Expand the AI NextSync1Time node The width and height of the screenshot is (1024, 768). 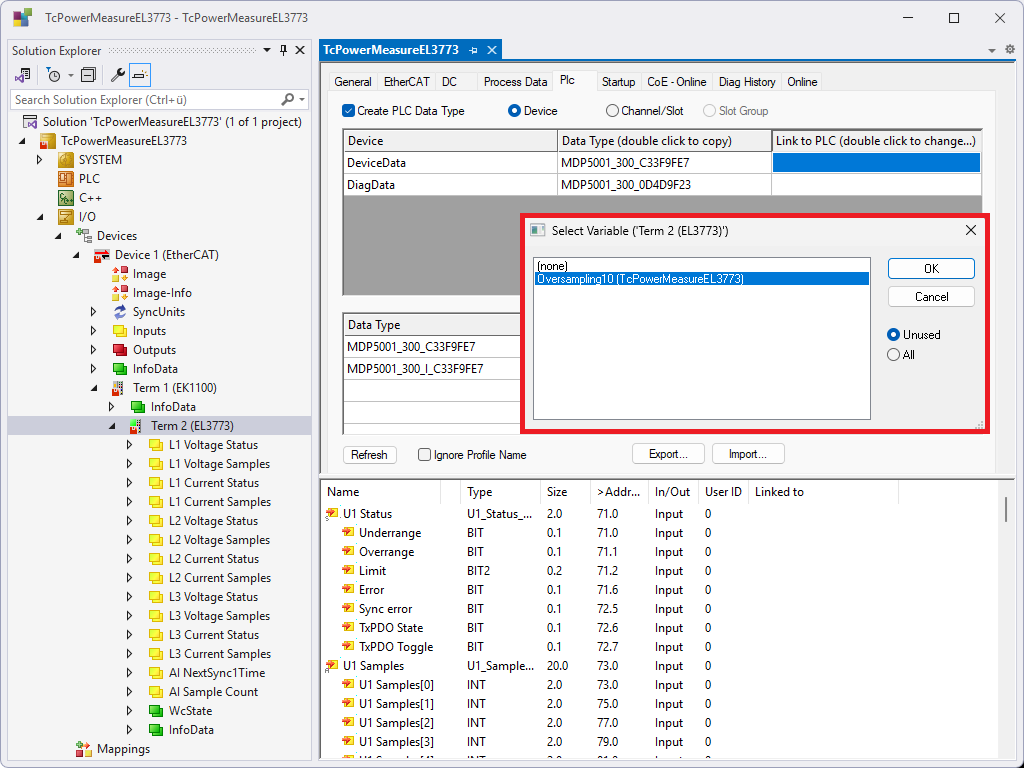129,673
